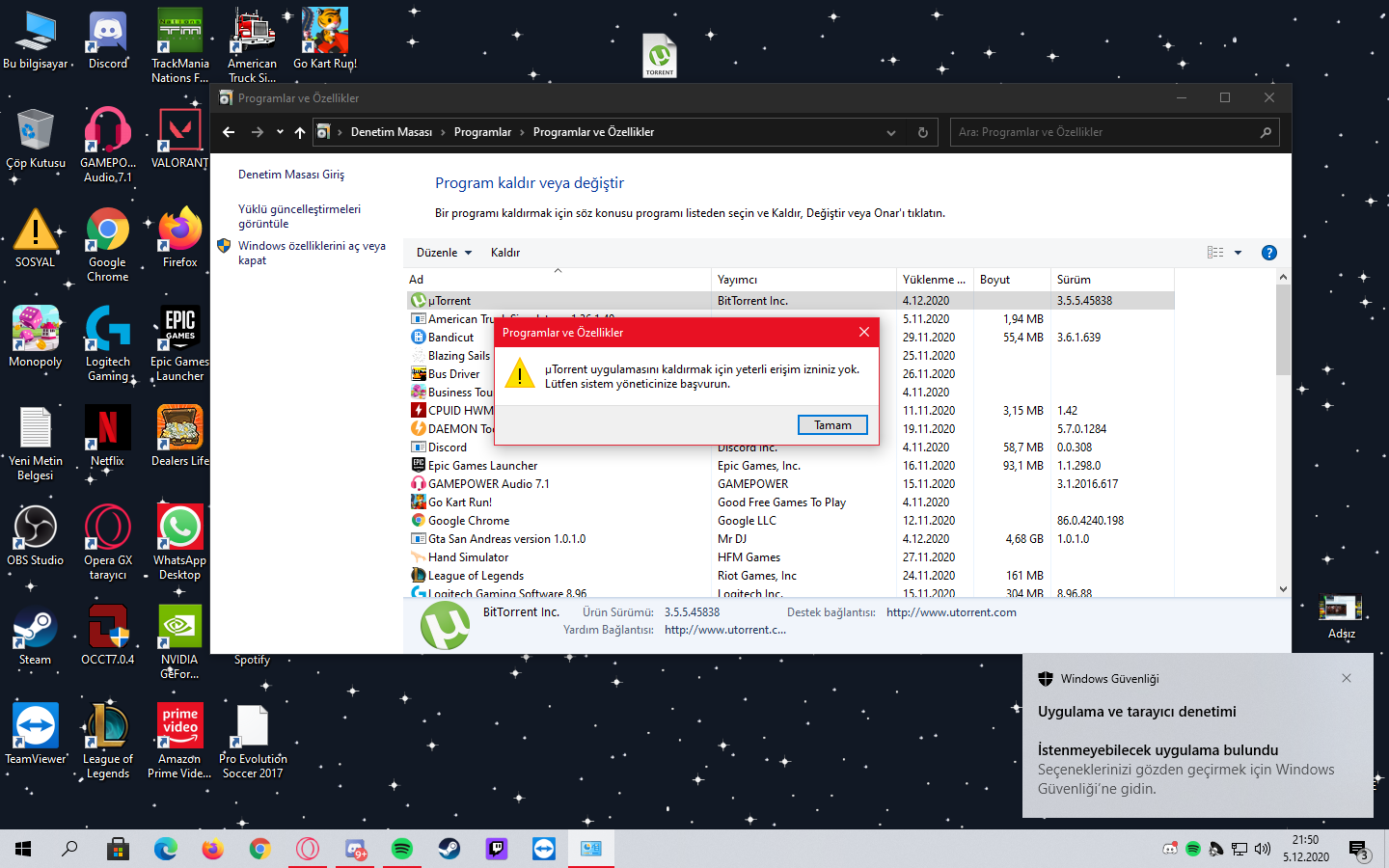Open NVIDIA GeForce desktop shortcut
This screenshot has height=868, width=1389.
(180, 642)
